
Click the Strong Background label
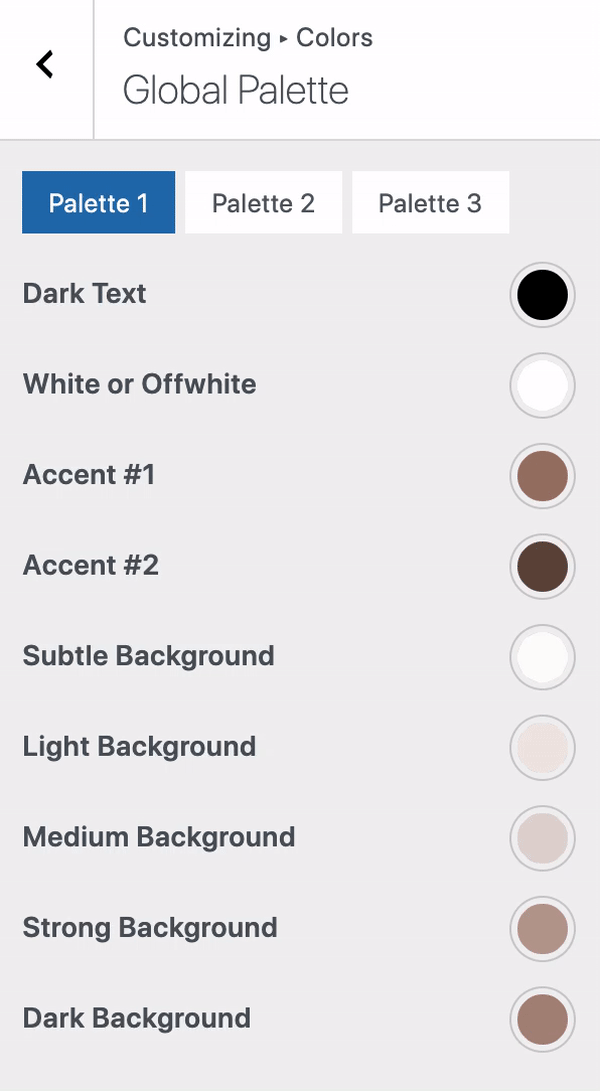[150, 928]
